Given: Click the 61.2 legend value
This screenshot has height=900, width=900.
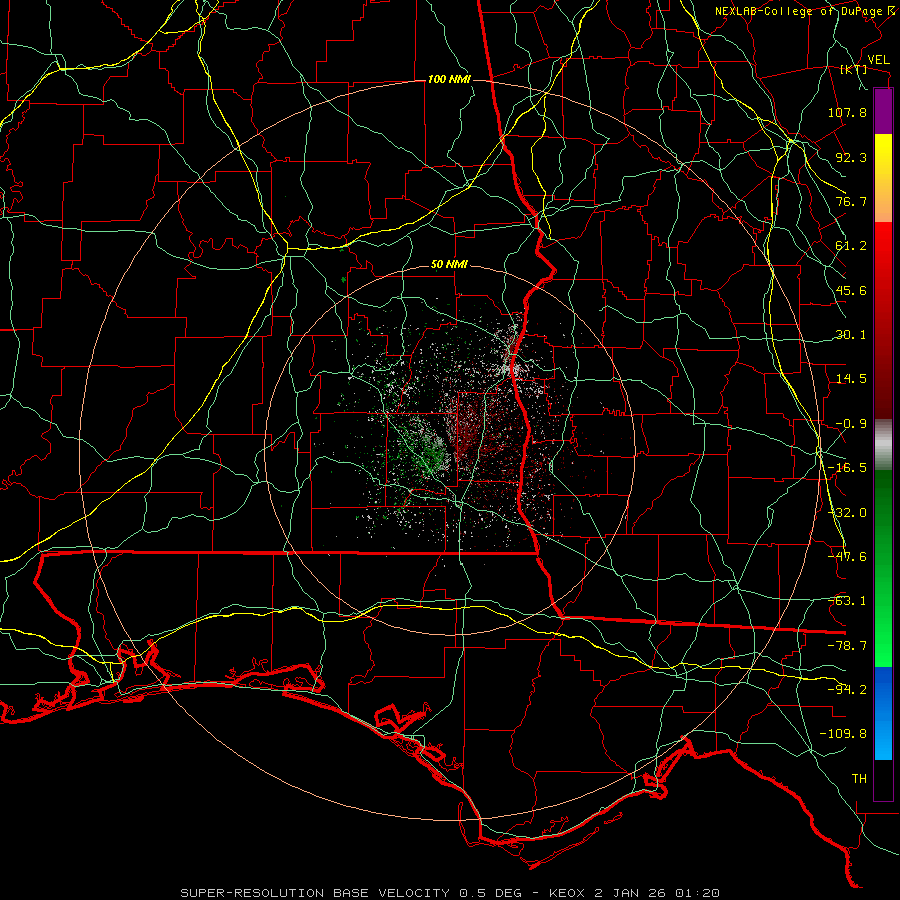Looking at the screenshot, I should [x=851, y=246].
